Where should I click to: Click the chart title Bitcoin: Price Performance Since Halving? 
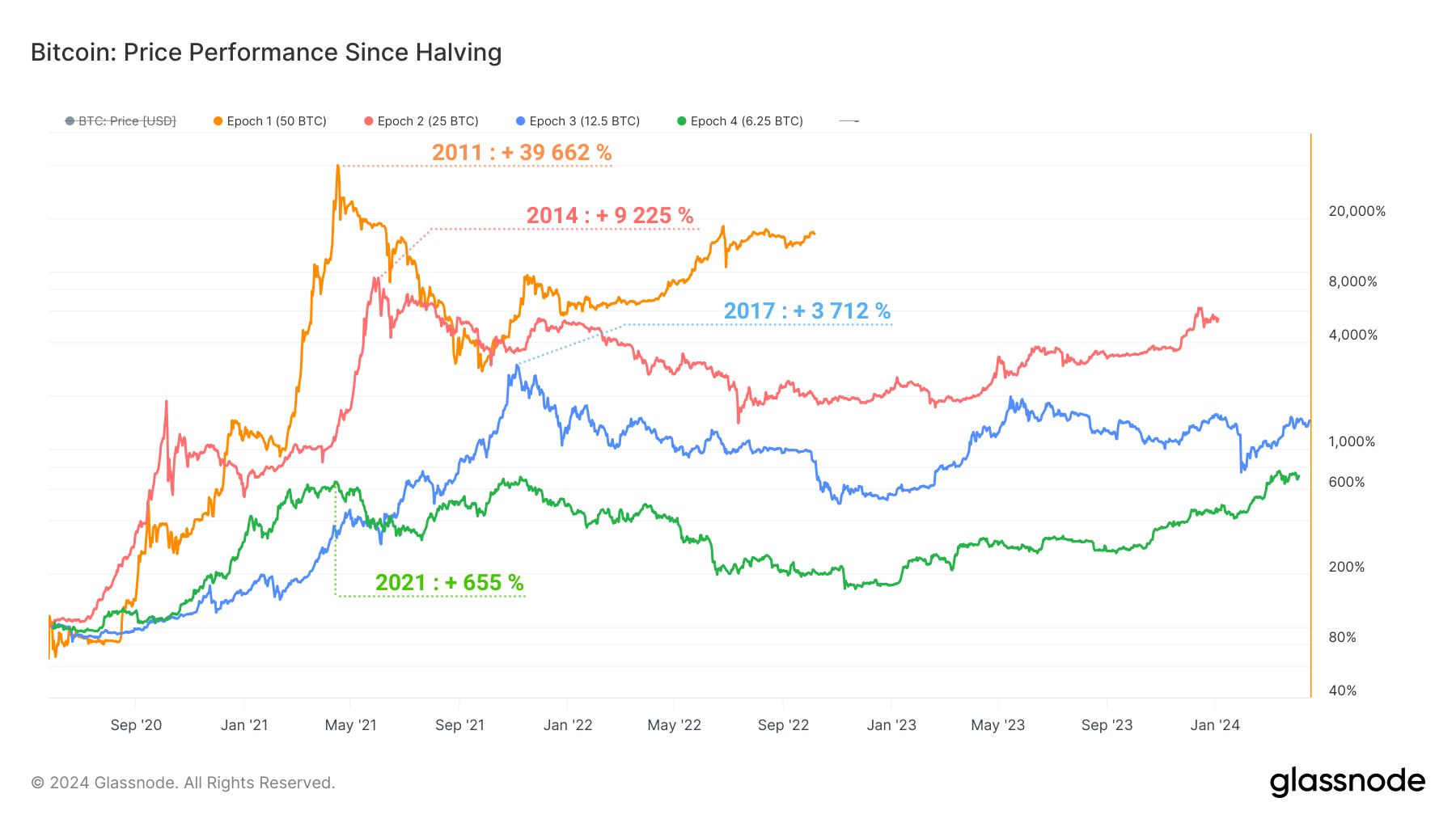(266, 53)
